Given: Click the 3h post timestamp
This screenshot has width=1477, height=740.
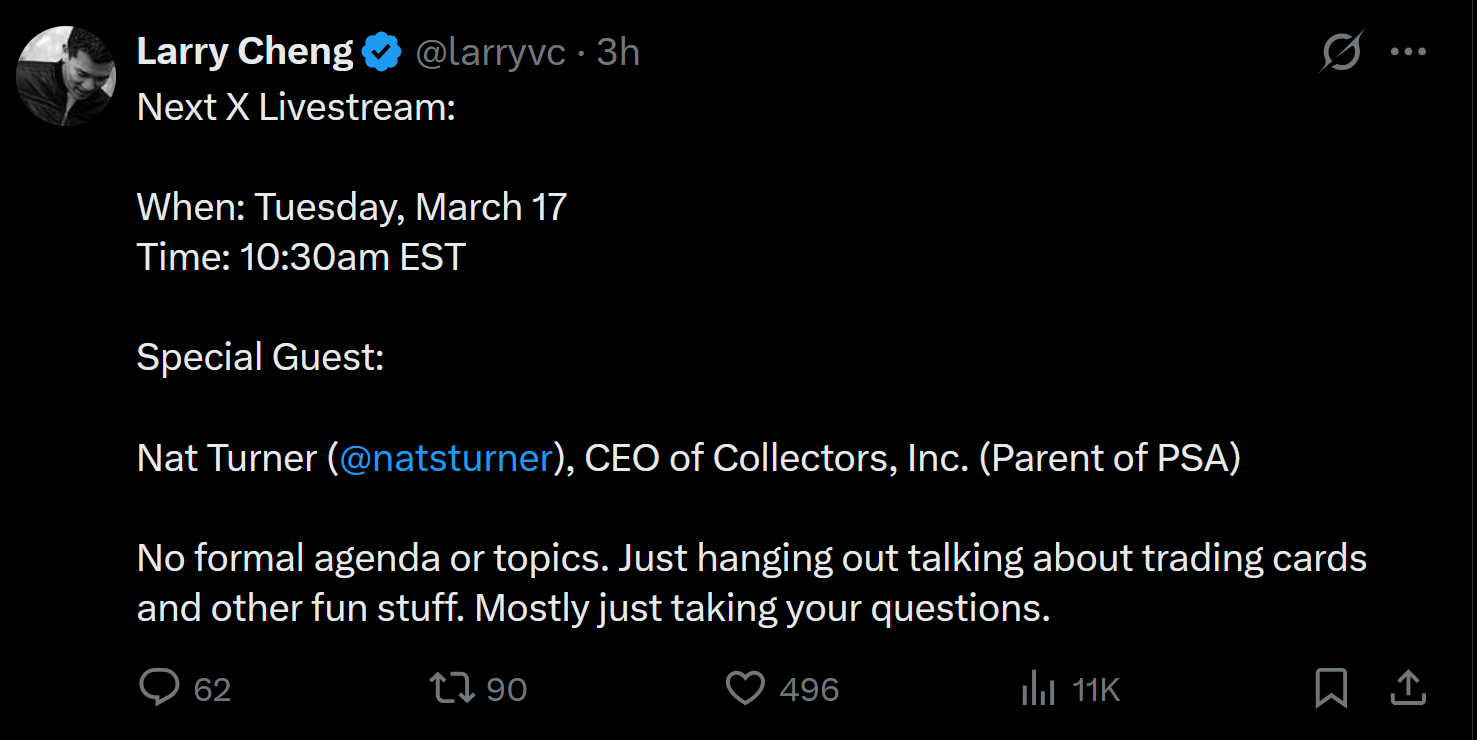Looking at the screenshot, I should click(x=618, y=52).
